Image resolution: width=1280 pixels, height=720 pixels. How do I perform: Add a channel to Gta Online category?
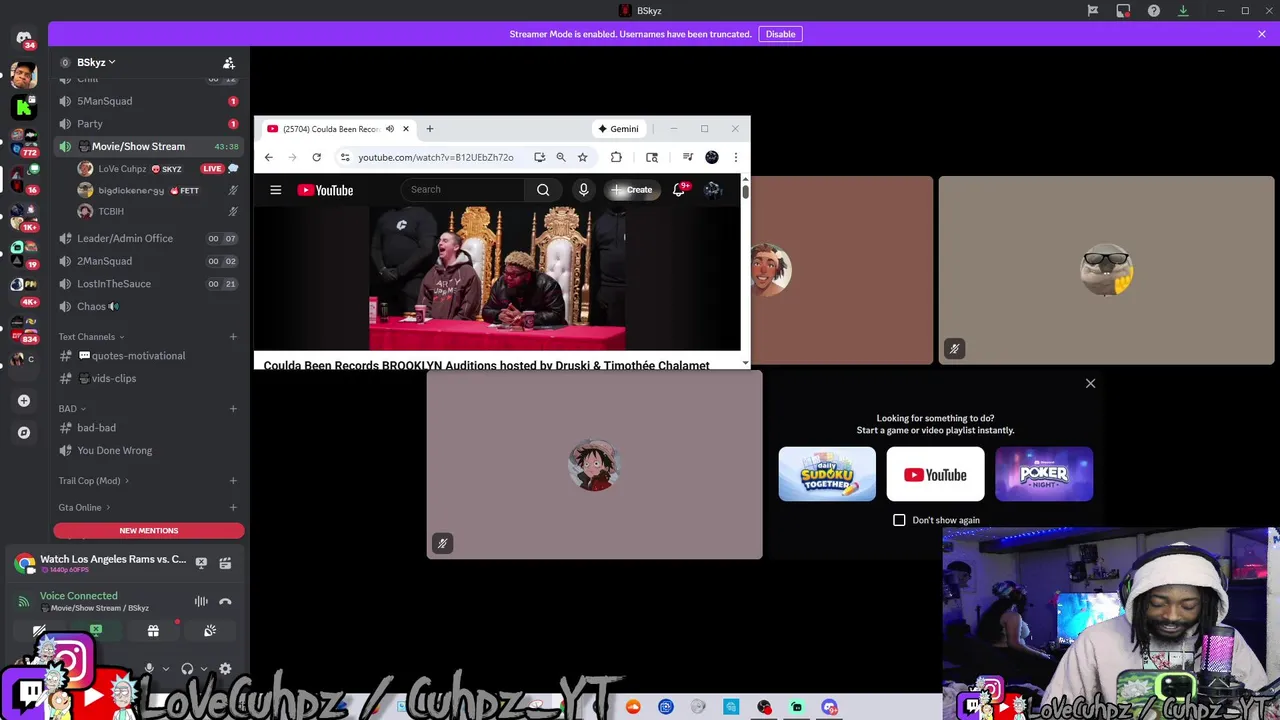point(233,507)
